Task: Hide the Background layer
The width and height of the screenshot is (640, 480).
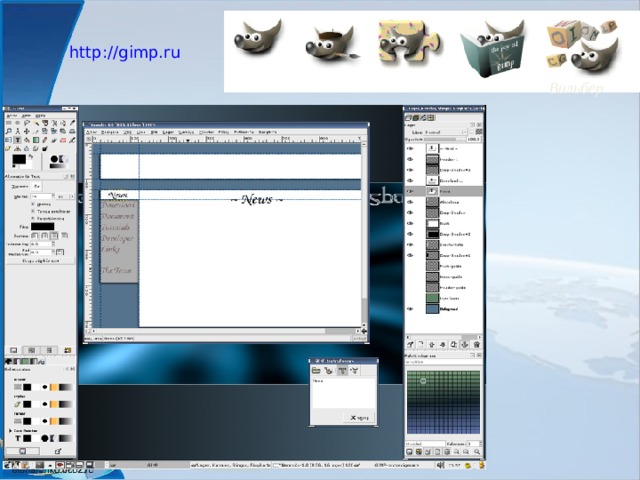Action: [x=410, y=309]
